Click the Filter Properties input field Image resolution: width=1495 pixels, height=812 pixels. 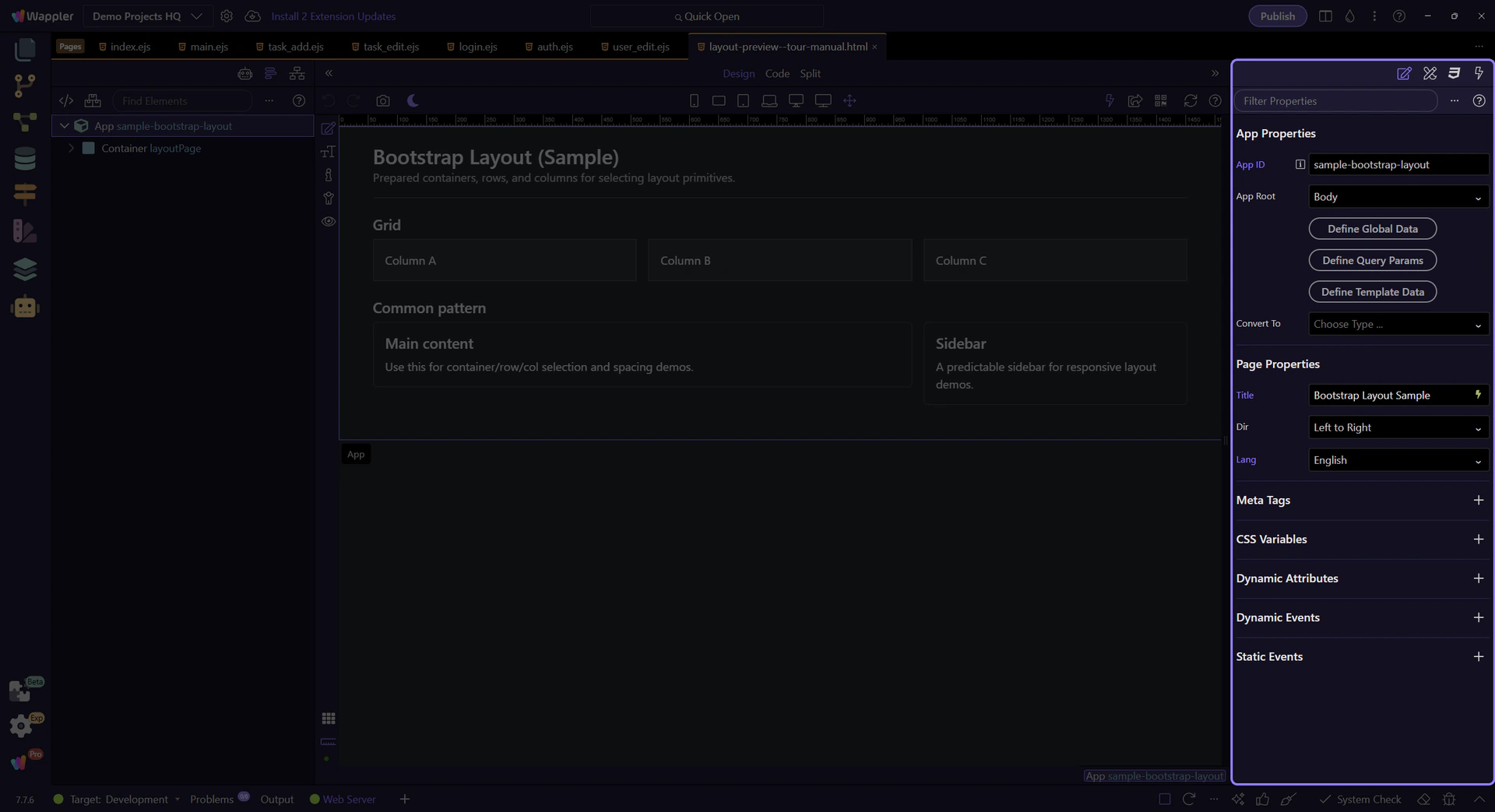pos(1335,101)
